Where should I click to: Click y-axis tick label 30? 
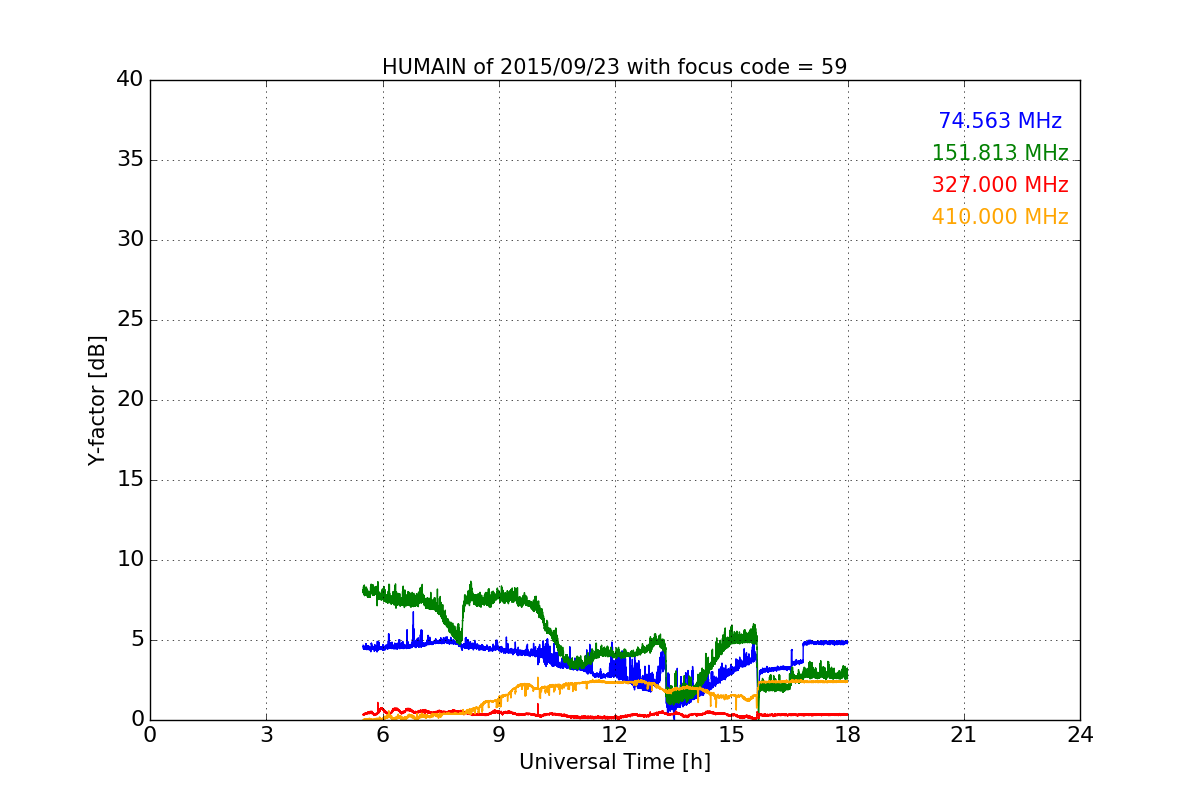[x=130, y=240]
